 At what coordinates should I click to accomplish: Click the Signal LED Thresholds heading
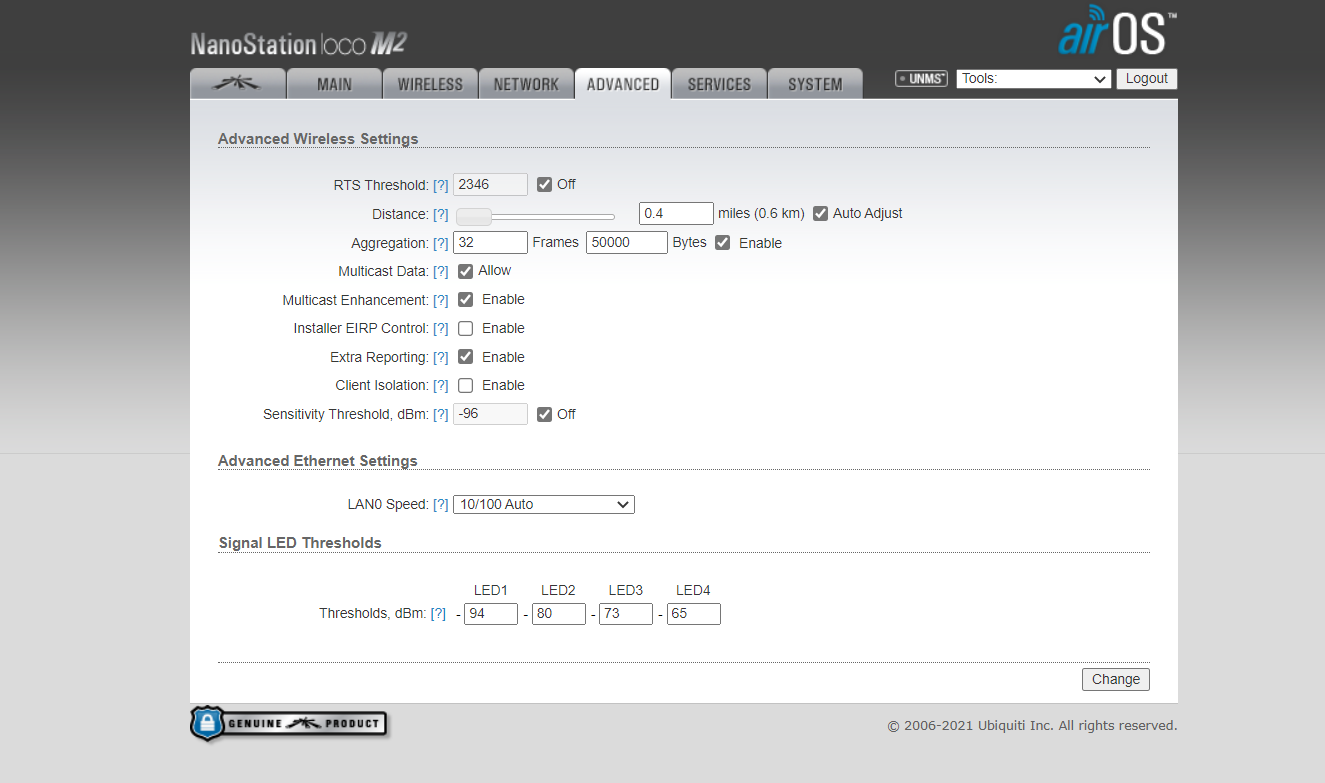coord(300,543)
